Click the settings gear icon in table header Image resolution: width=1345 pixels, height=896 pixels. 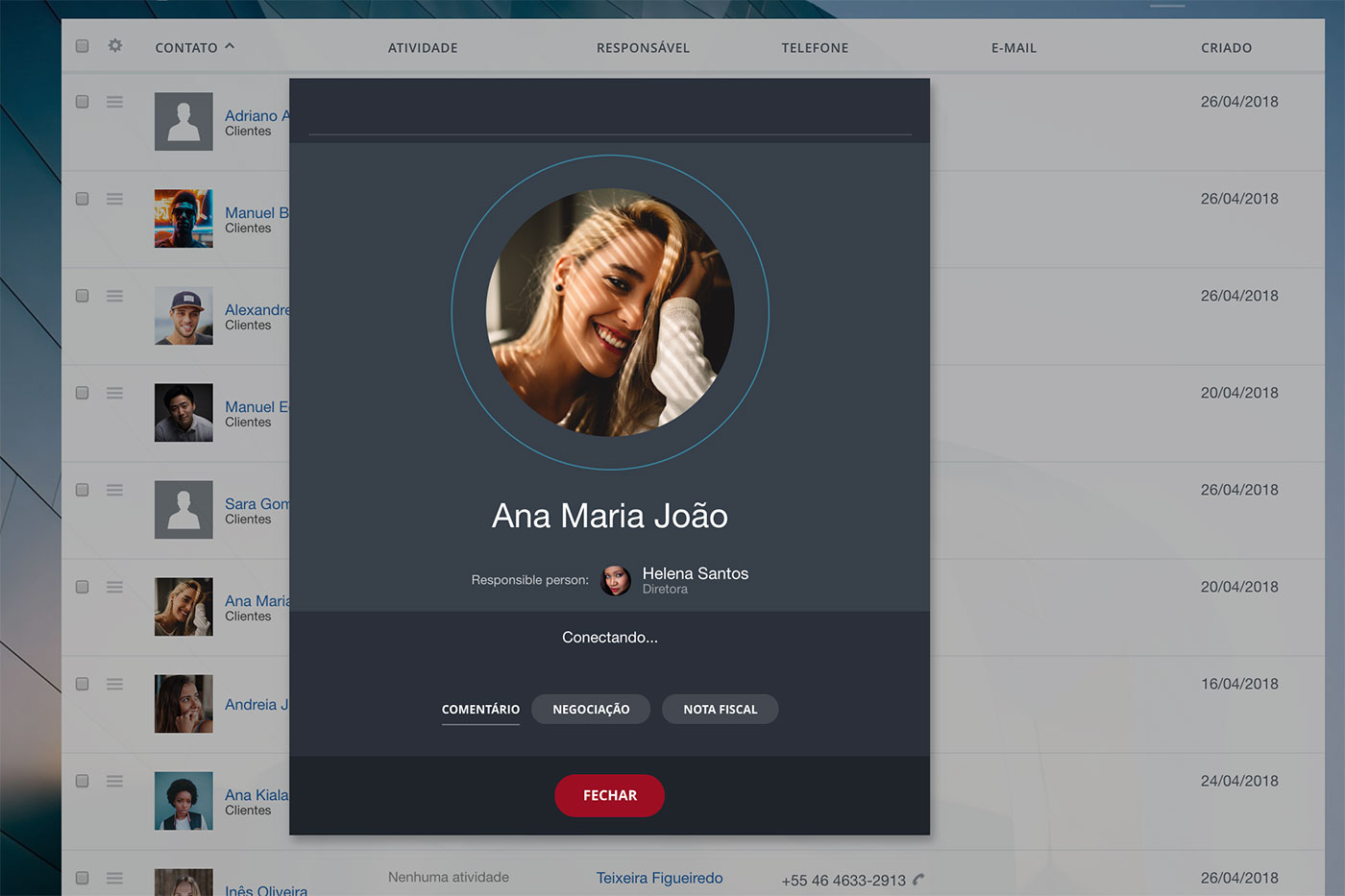point(115,46)
